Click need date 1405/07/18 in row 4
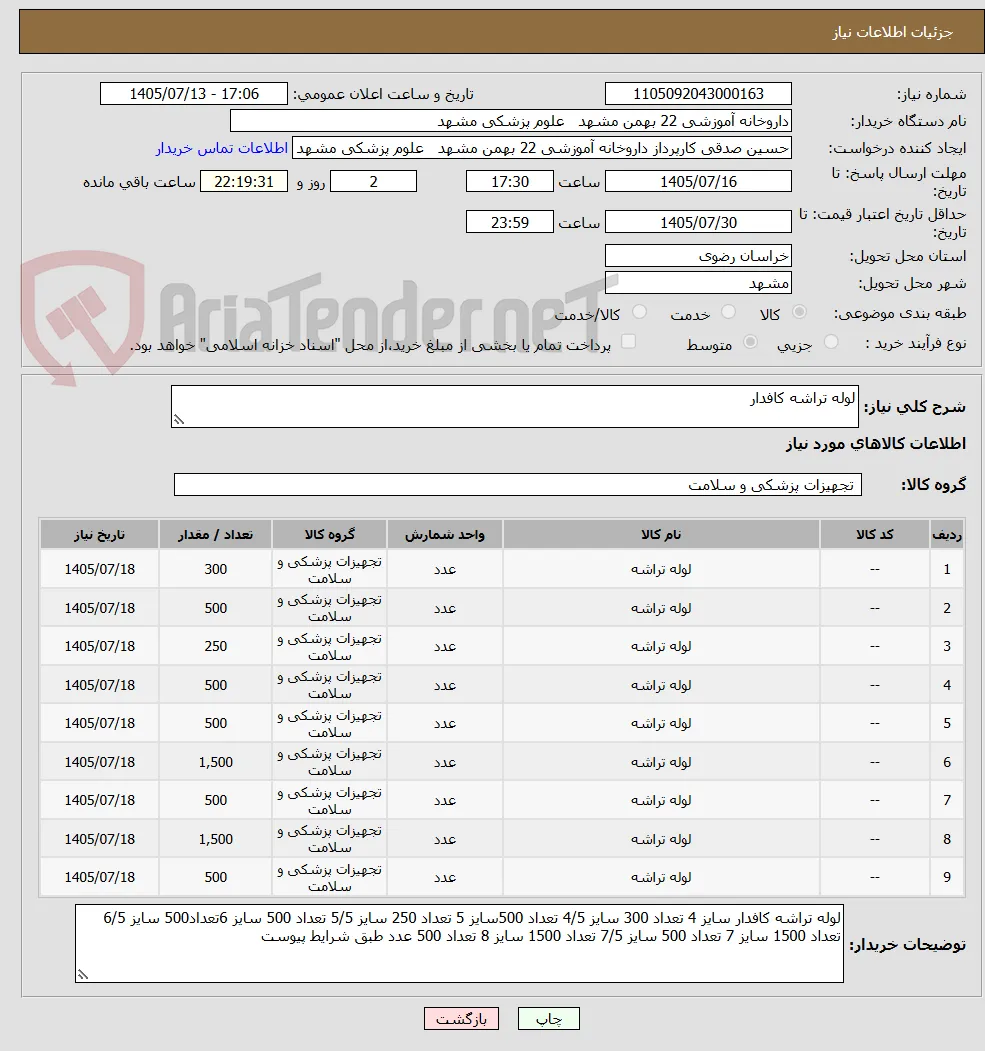 [x=99, y=685]
